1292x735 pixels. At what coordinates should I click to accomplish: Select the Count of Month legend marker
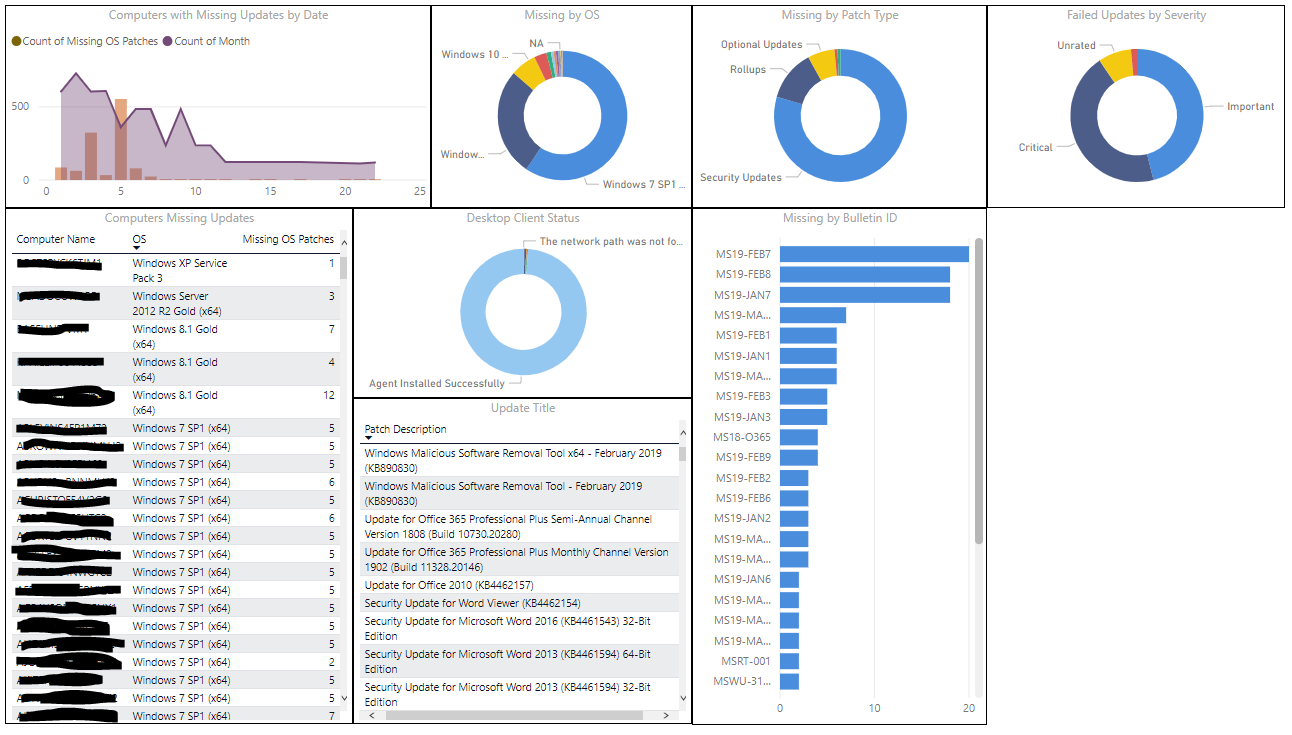tap(168, 41)
